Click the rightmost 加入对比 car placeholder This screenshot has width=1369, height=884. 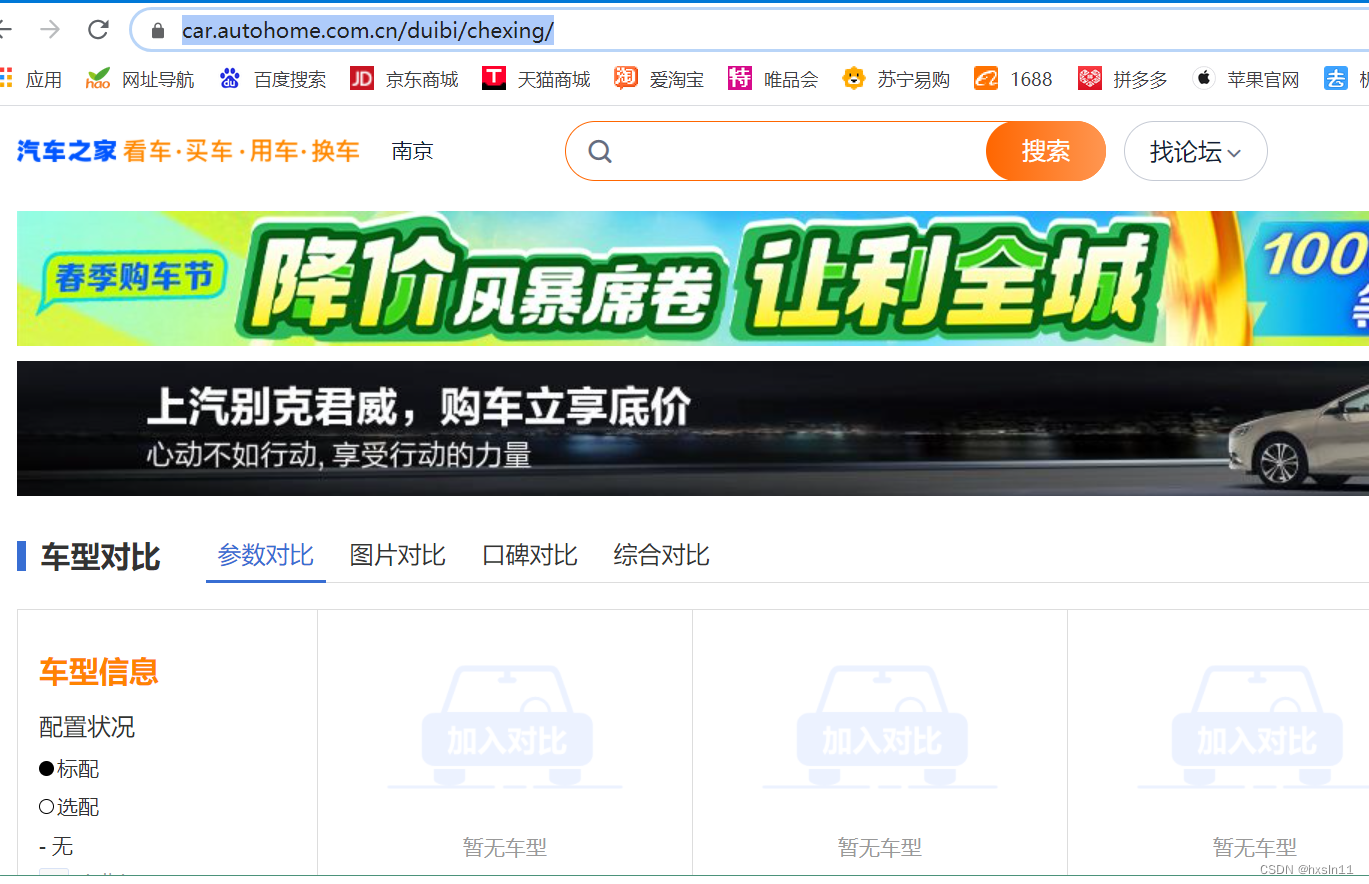(1255, 728)
